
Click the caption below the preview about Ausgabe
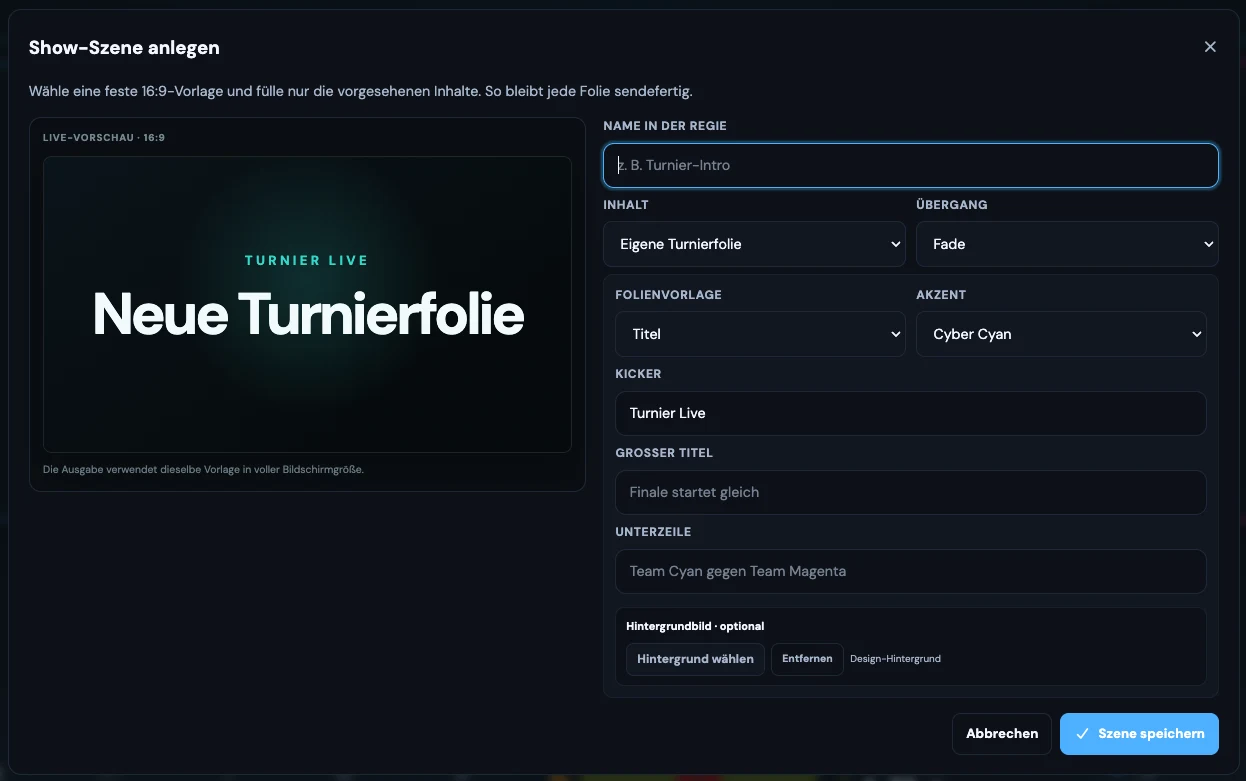(203, 469)
